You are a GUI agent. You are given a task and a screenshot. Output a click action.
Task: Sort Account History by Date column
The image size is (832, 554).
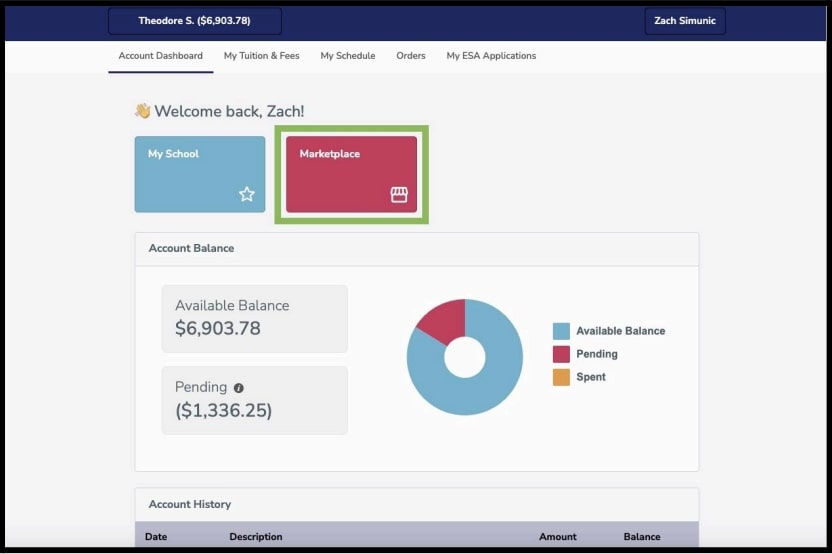(156, 537)
